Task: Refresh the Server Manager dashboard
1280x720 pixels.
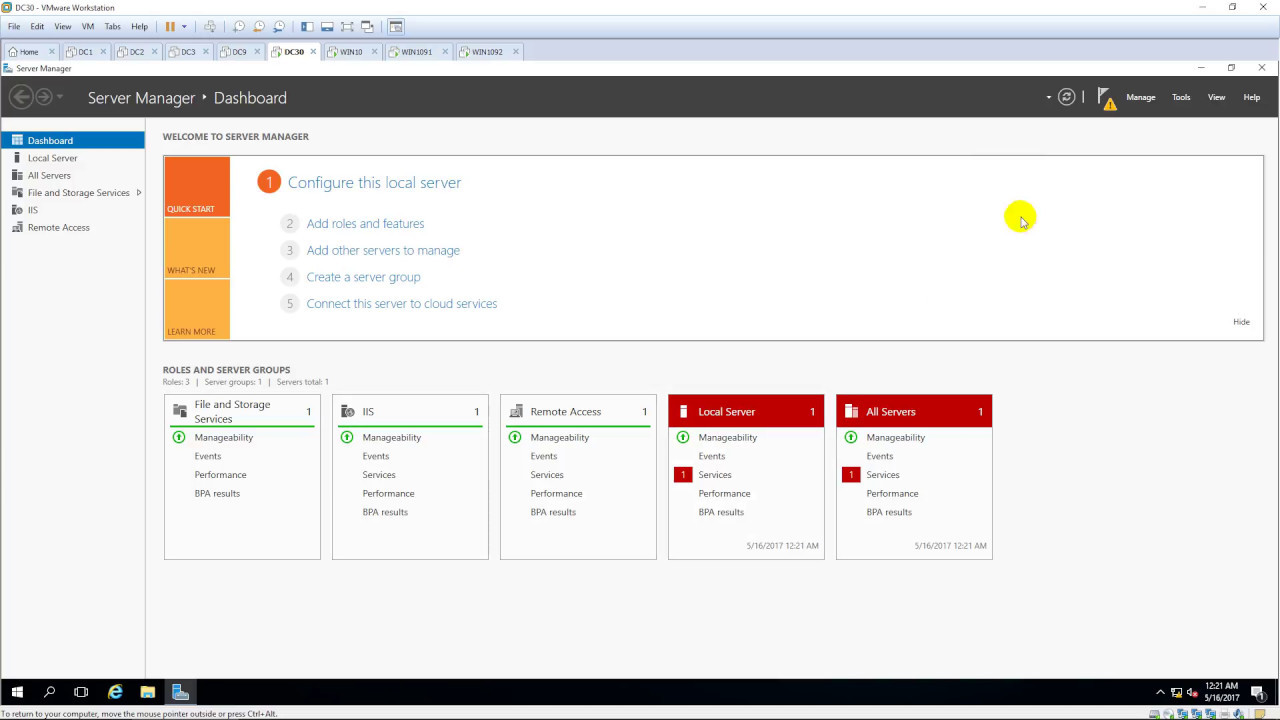Action: pyautogui.click(x=1067, y=97)
